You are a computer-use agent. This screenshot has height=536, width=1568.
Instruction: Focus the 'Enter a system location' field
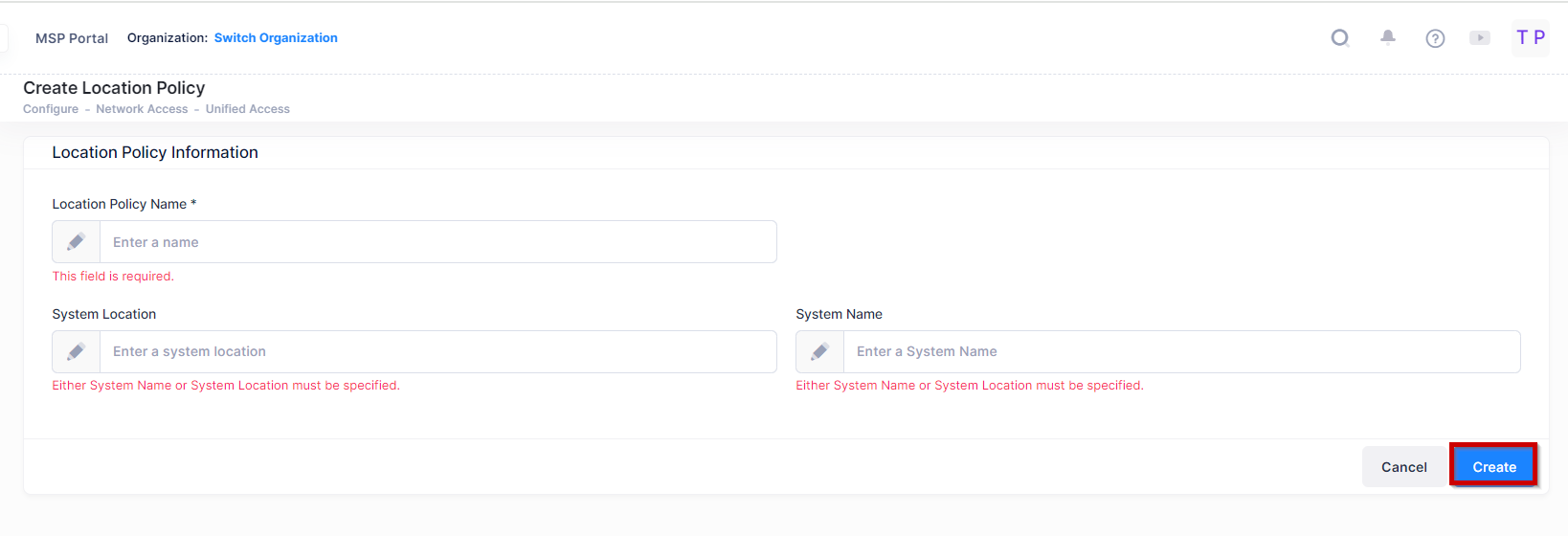click(x=437, y=352)
